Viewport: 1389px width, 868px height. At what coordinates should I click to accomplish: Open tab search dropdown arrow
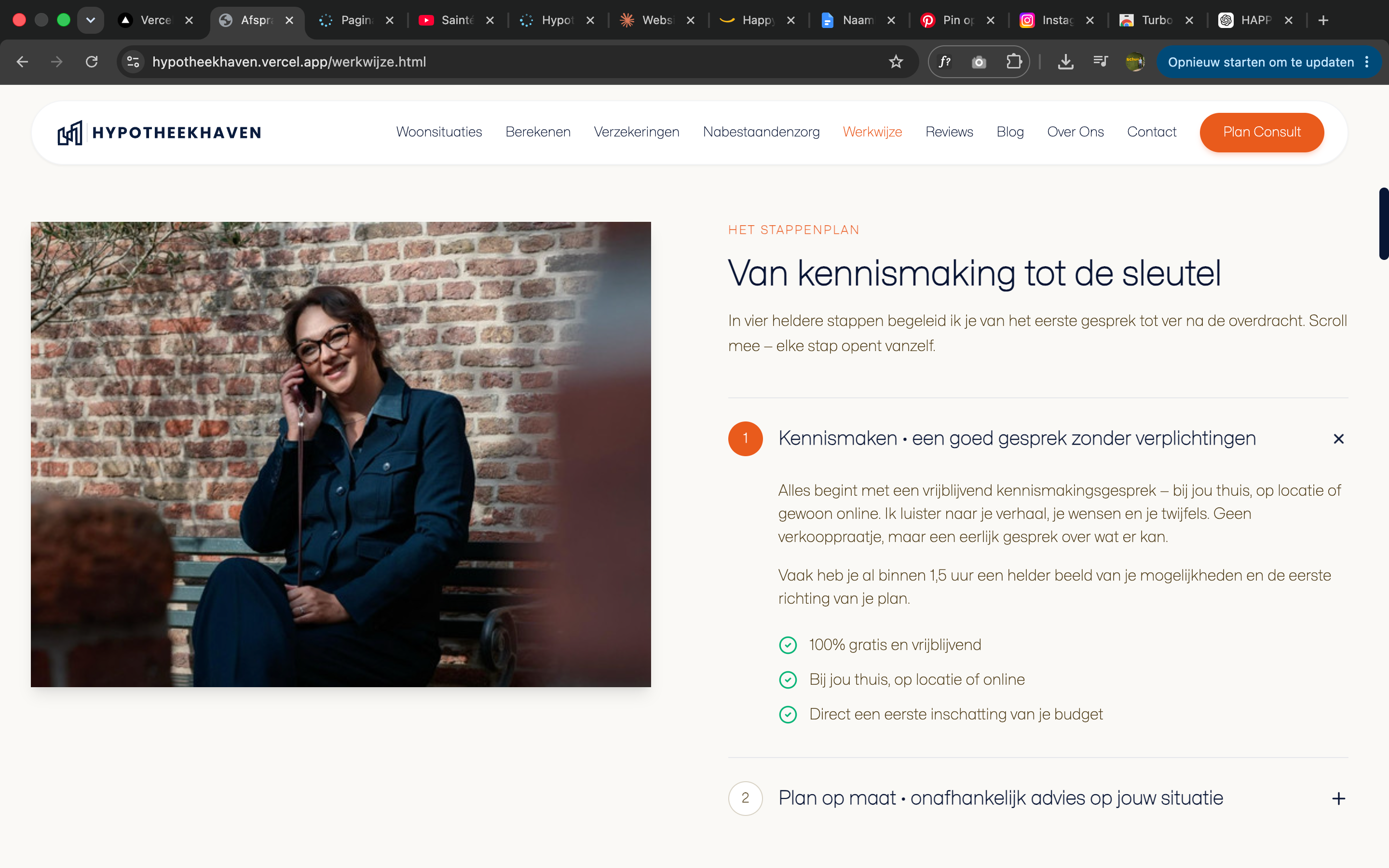[x=91, y=20]
